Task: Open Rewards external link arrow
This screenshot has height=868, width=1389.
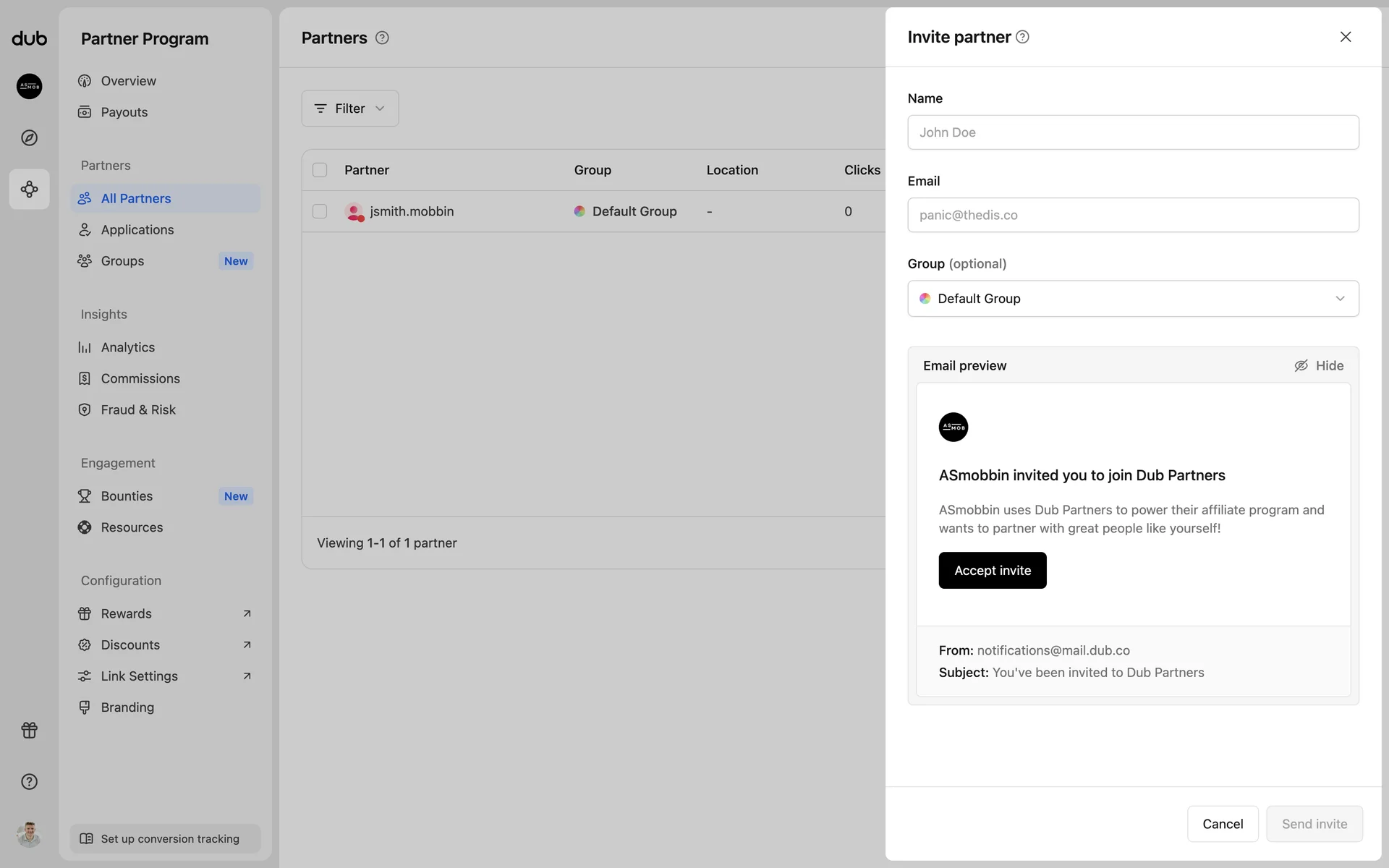Action: tap(247, 613)
